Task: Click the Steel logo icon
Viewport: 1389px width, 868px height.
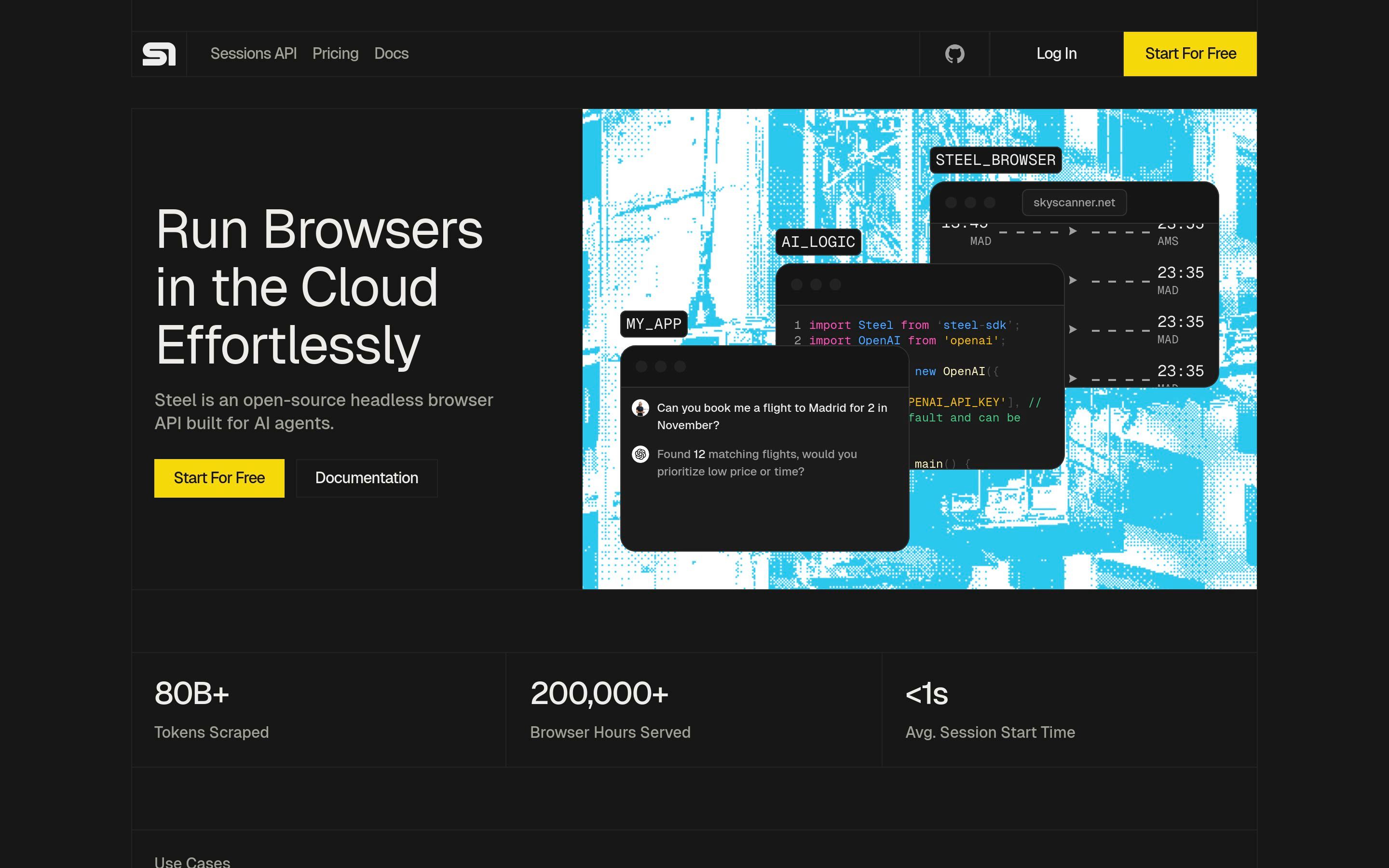Action: click(159, 54)
